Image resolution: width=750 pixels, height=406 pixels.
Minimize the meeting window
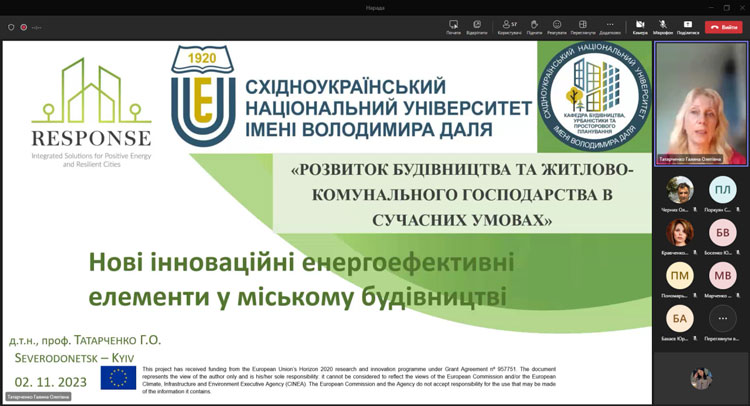coord(710,8)
